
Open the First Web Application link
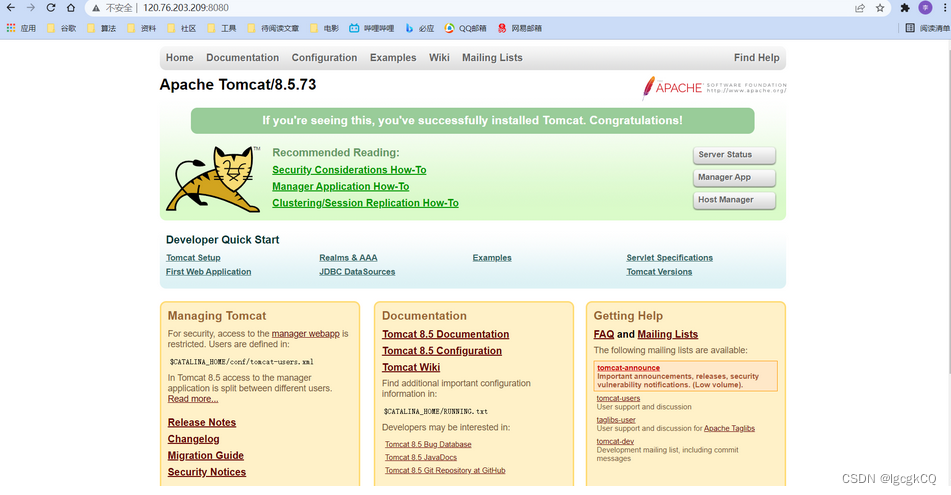[208, 272]
